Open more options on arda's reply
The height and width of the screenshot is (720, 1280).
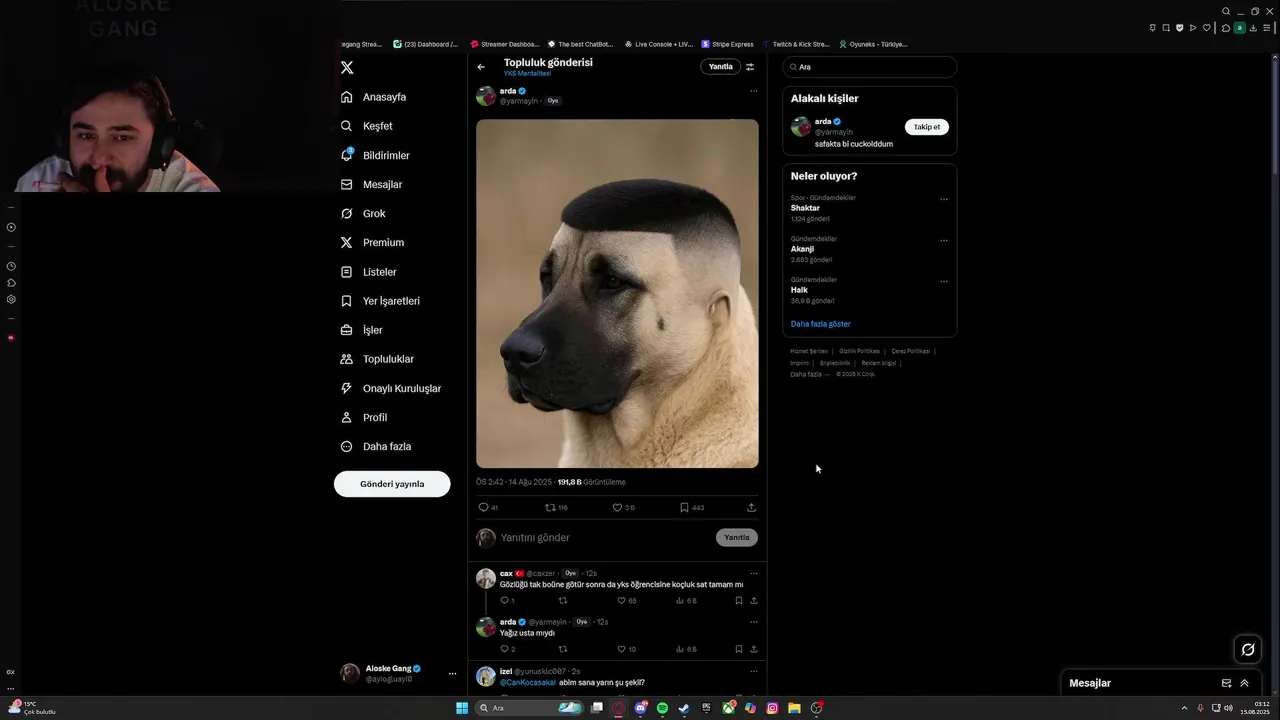coord(753,622)
